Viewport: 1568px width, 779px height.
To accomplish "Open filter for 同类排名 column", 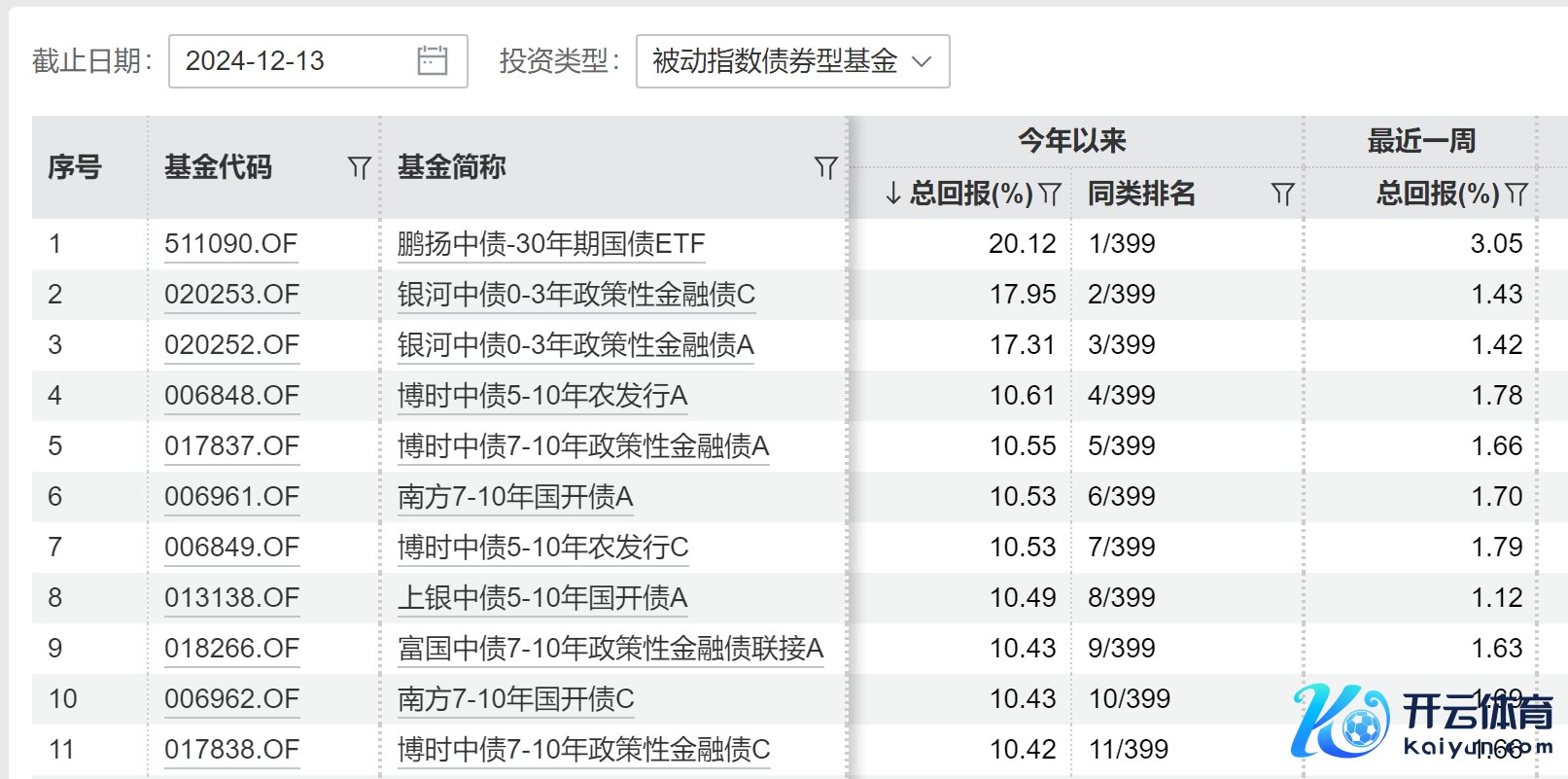I will click(1282, 194).
